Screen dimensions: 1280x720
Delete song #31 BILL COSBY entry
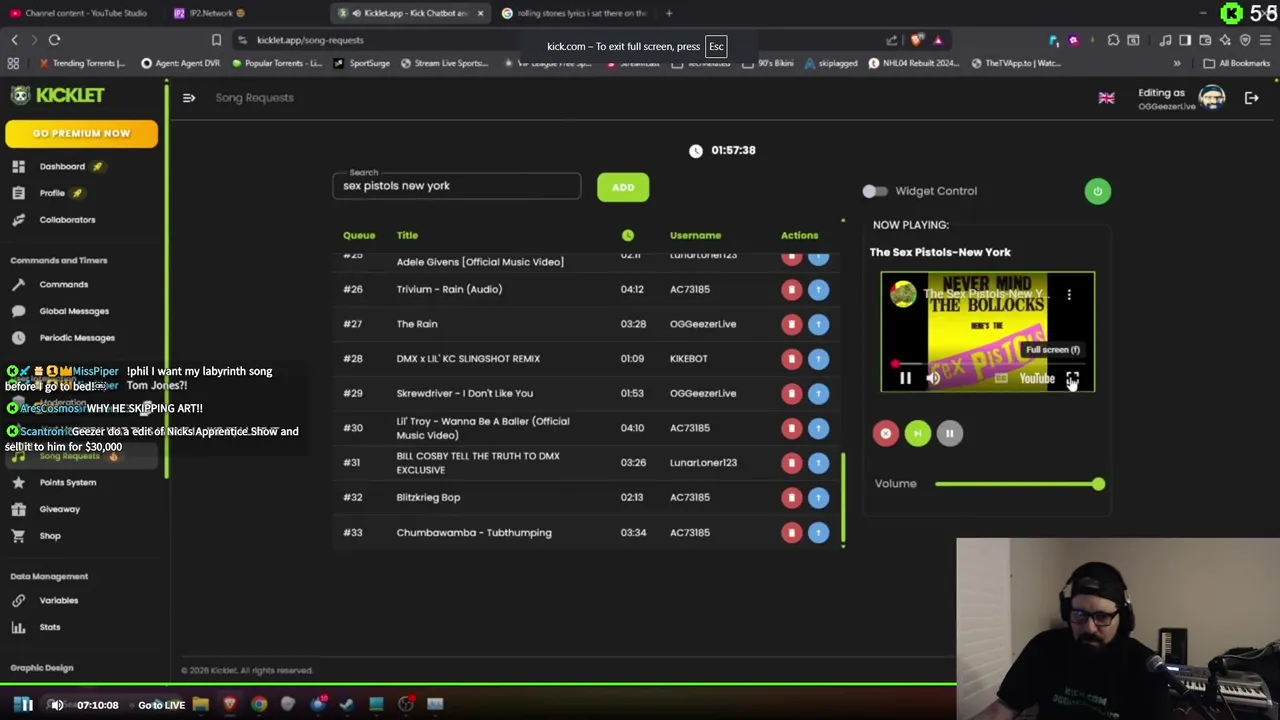(x=791, y=462)
